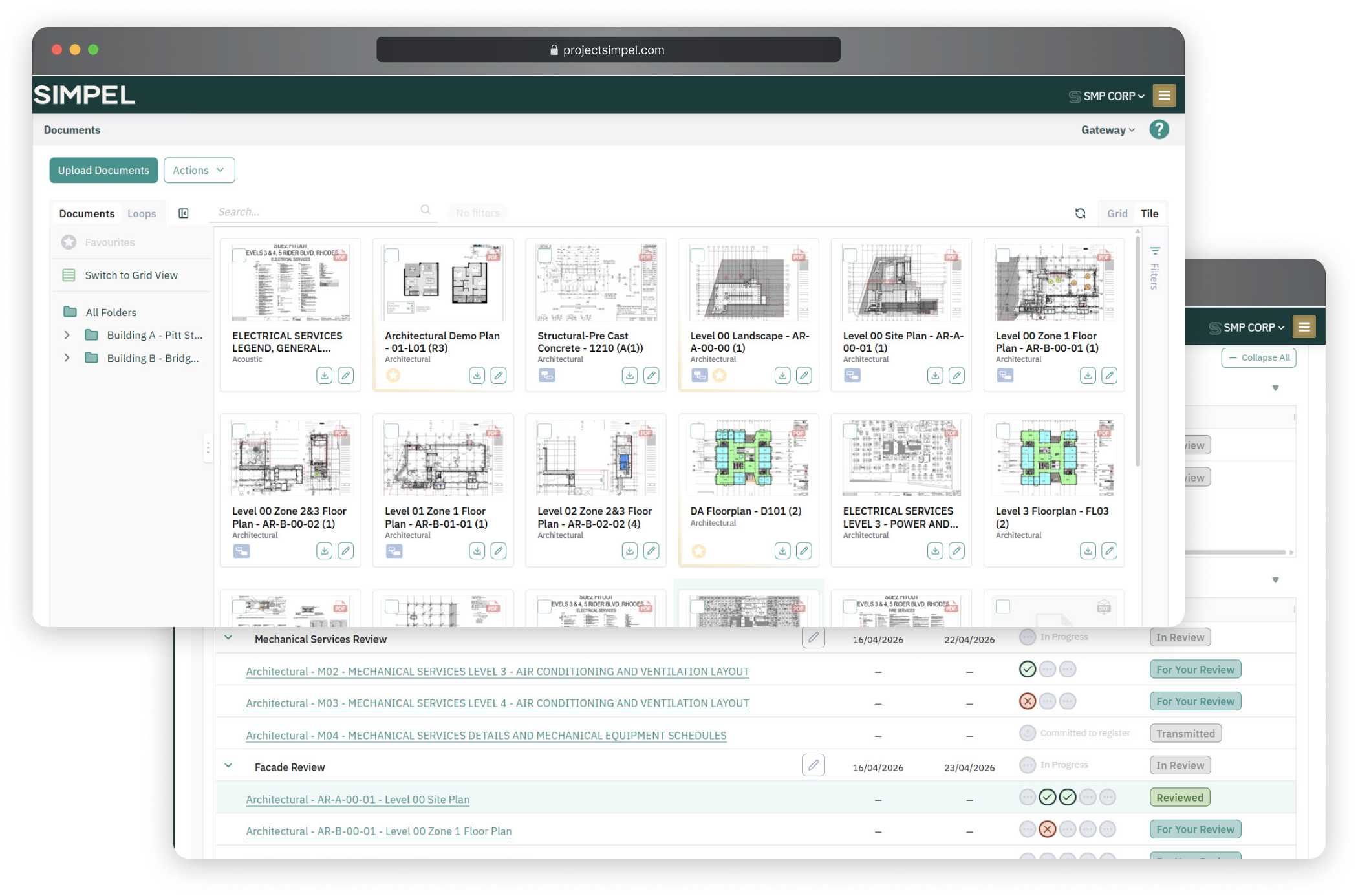Toggle favourite star on Architectural Demo Plan
Screen dimensions: 1358x896
[x=393, y=375]
